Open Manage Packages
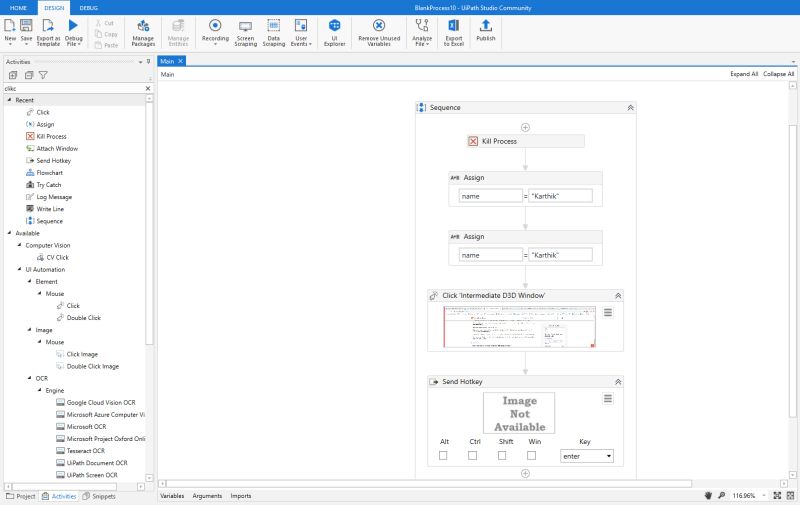 [143, 32]
